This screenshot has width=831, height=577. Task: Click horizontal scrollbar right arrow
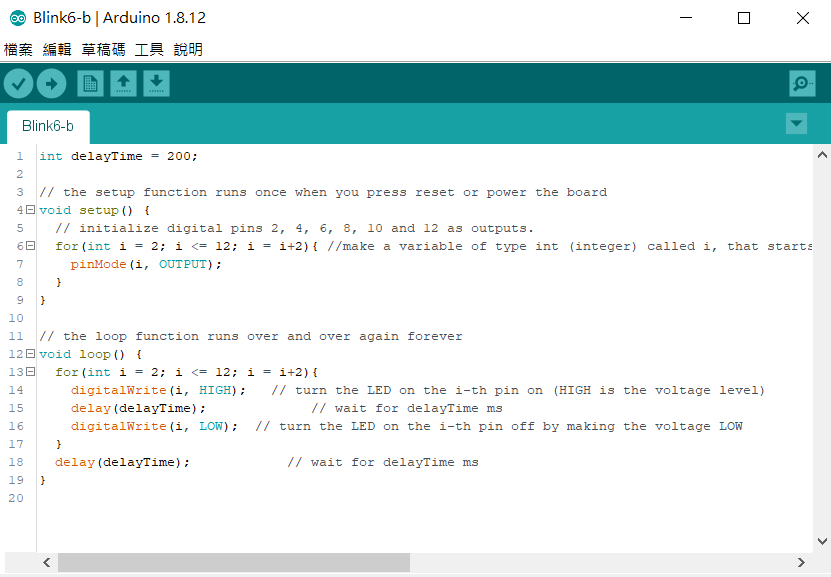[801, 563]
